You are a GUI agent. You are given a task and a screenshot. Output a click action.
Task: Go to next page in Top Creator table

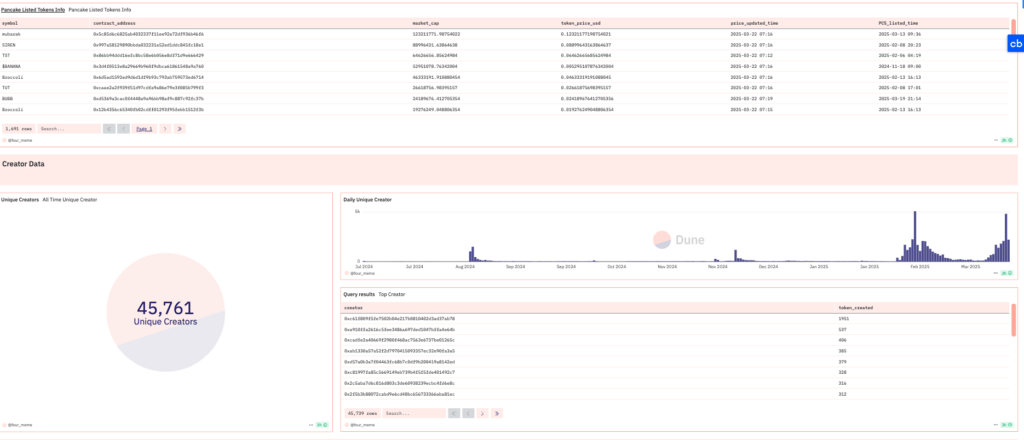point(483,413)
